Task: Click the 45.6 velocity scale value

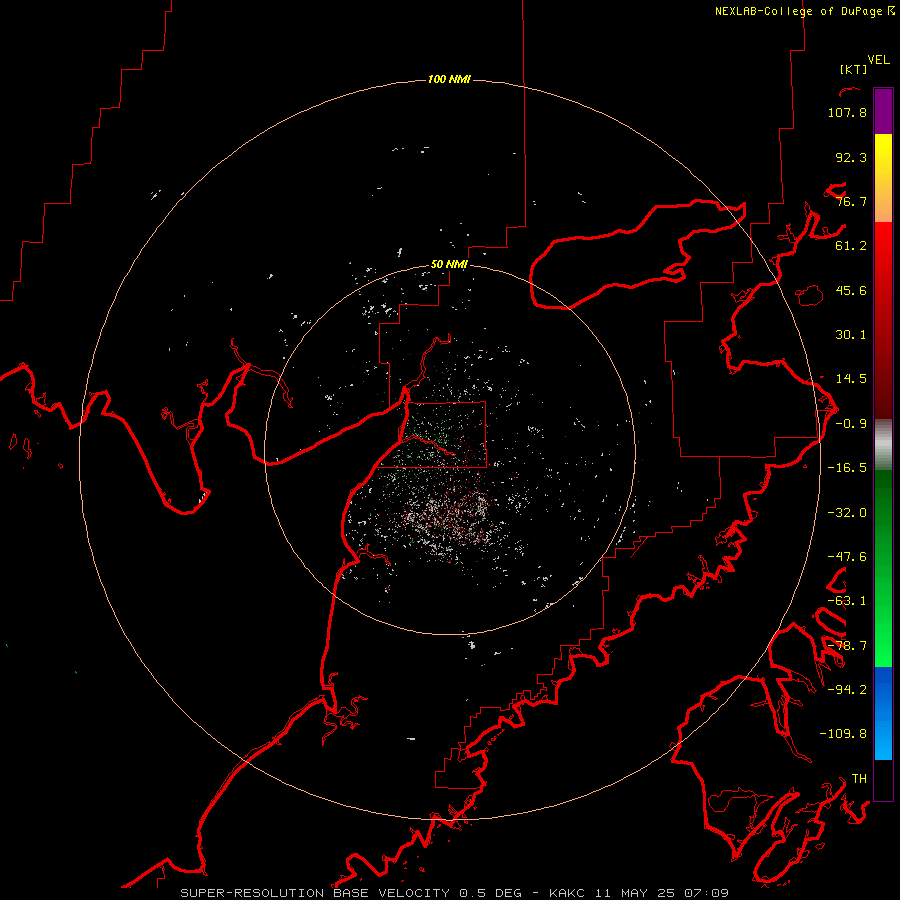Action: click(851, 290)
